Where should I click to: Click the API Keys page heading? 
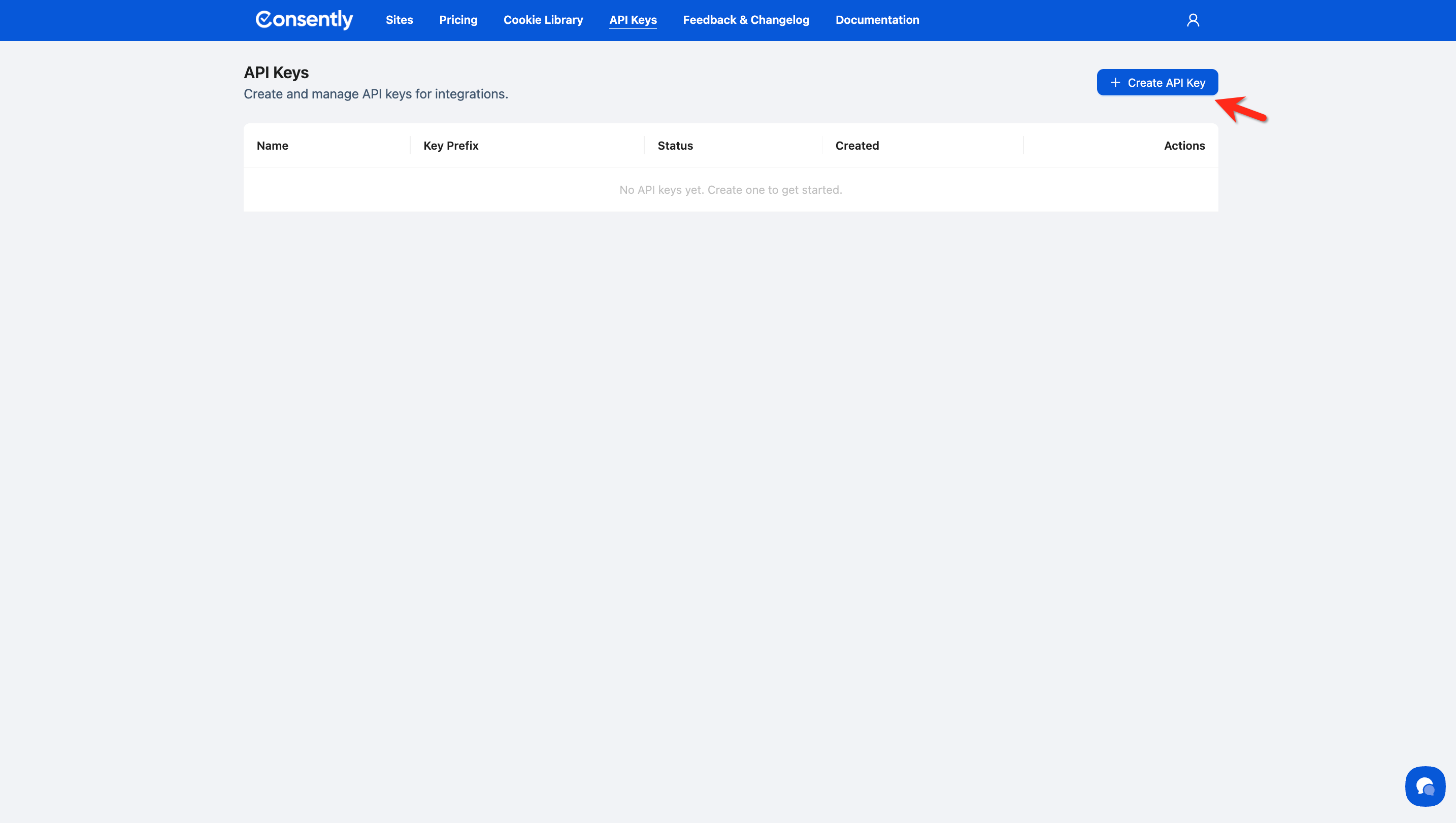point(276,73)
